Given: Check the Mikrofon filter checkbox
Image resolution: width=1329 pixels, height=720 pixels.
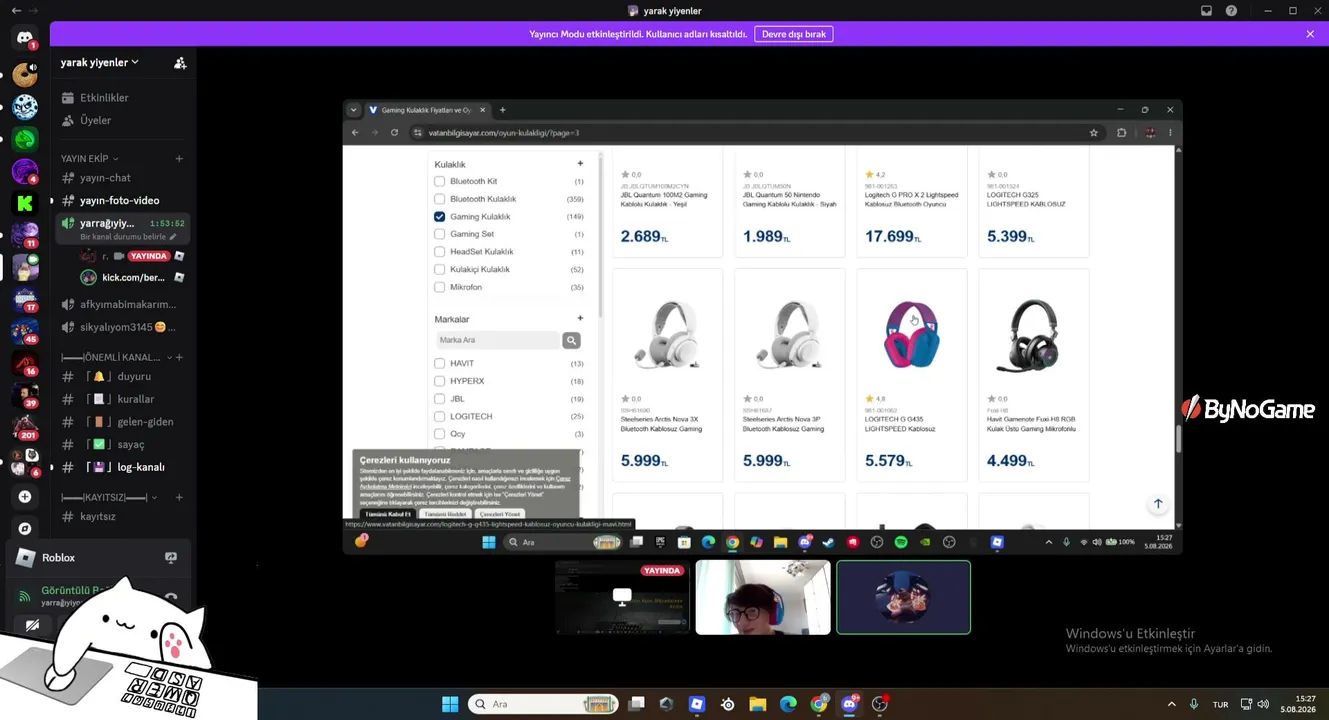Looking at the screenshot, I should pos(439,287).
